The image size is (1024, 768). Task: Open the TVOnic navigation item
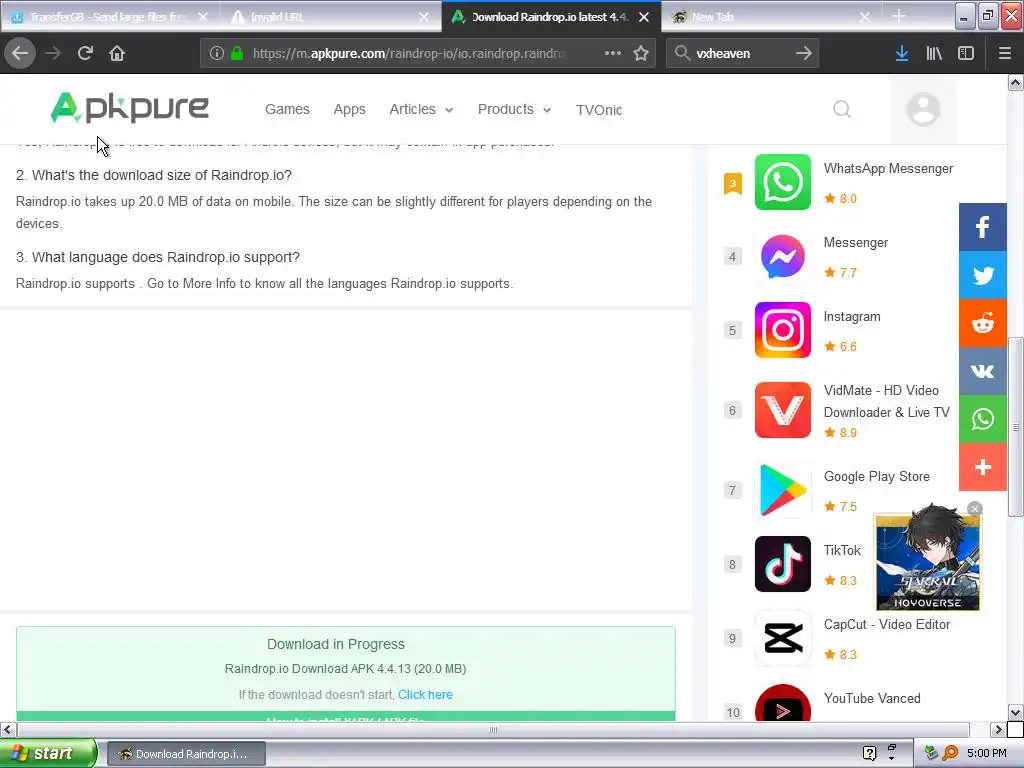[x=599, y=110]
